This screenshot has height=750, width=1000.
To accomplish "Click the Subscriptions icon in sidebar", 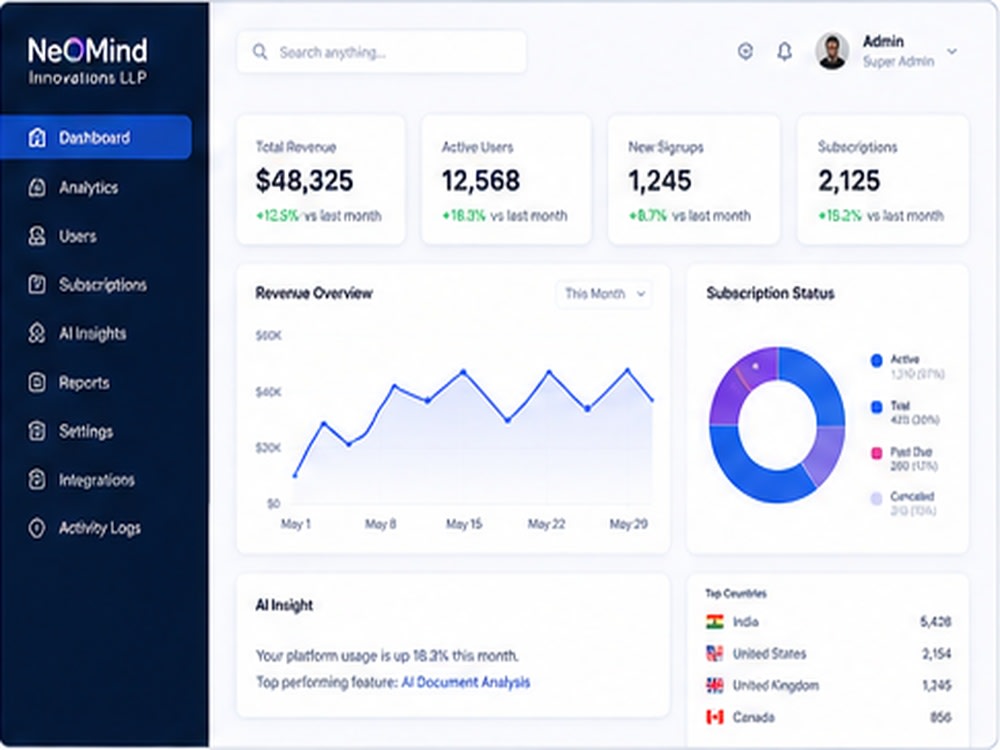I will [37, 284].
